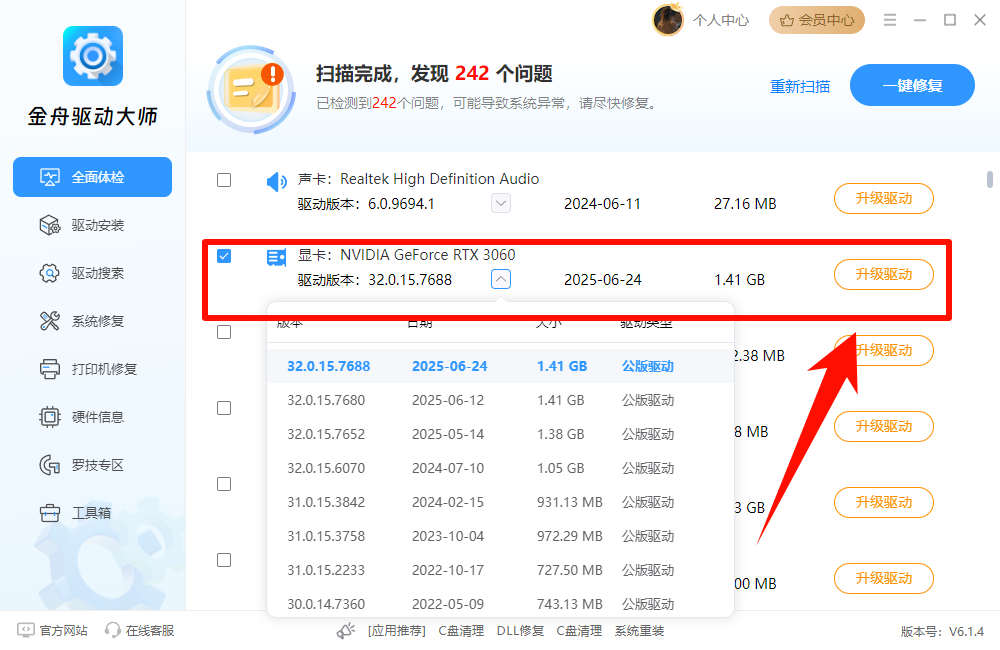Click the date 2025-06-12 in version list
1000x650 pixels.
click(x=448, y=400)
